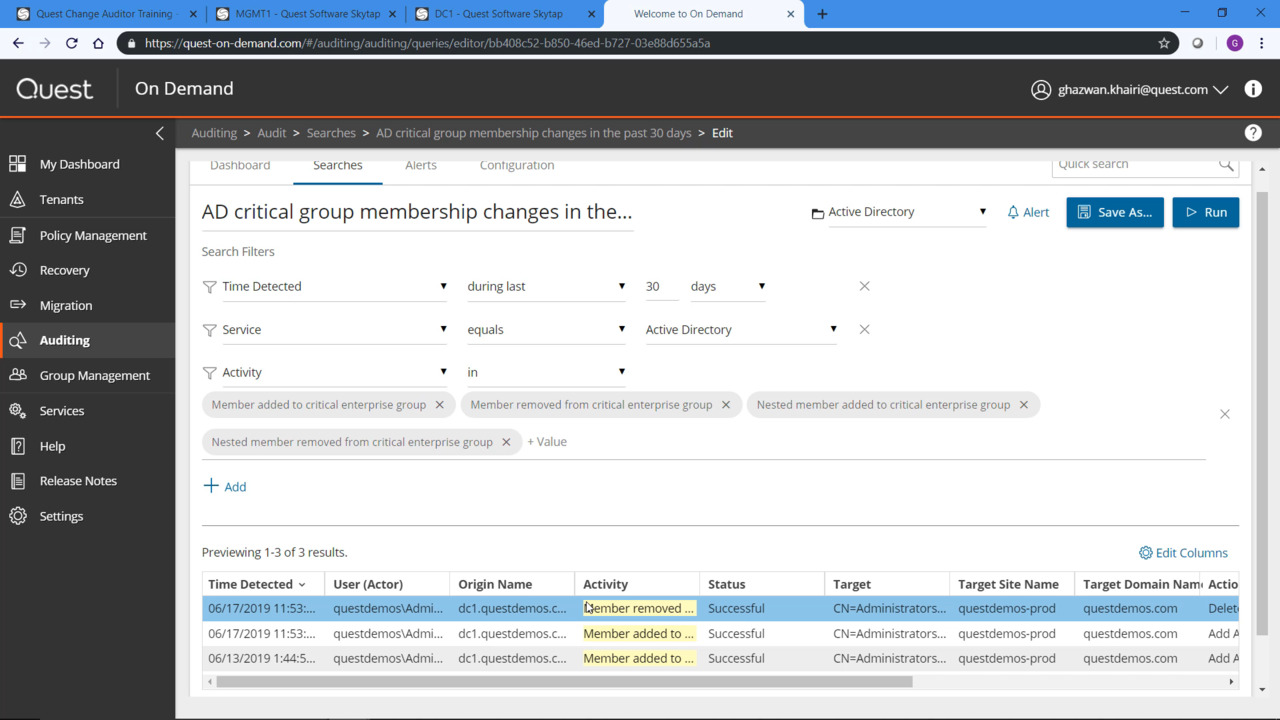Image resolution: width=1280 pixels, height=720 pixels.
Task: Click the Searches breadcrumb link
Action: click(331, 133)
